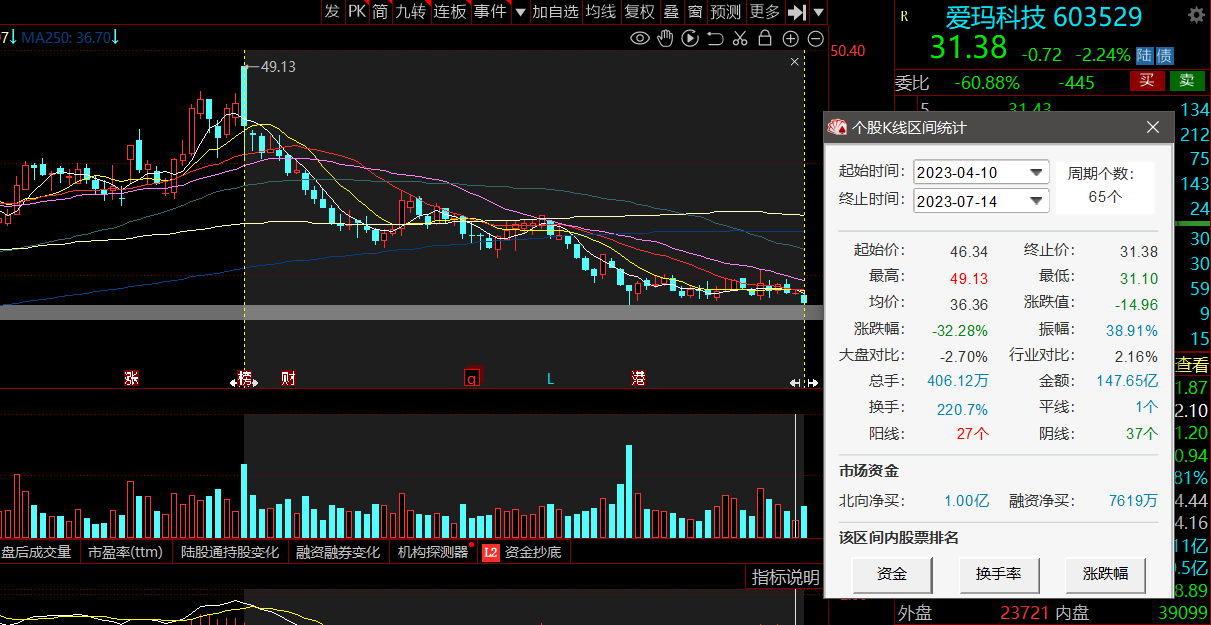Click the 财 event marker on timeline
Image resolution: width=1211 pixels, height=625 pixels.
pyautogui.click(x=288, y=378)
